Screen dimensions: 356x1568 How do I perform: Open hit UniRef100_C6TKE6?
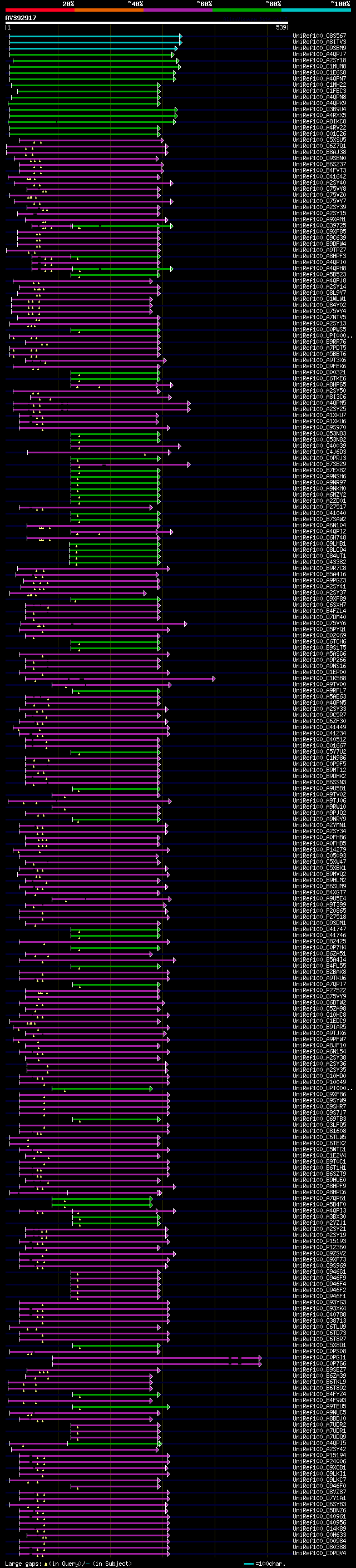319,379
